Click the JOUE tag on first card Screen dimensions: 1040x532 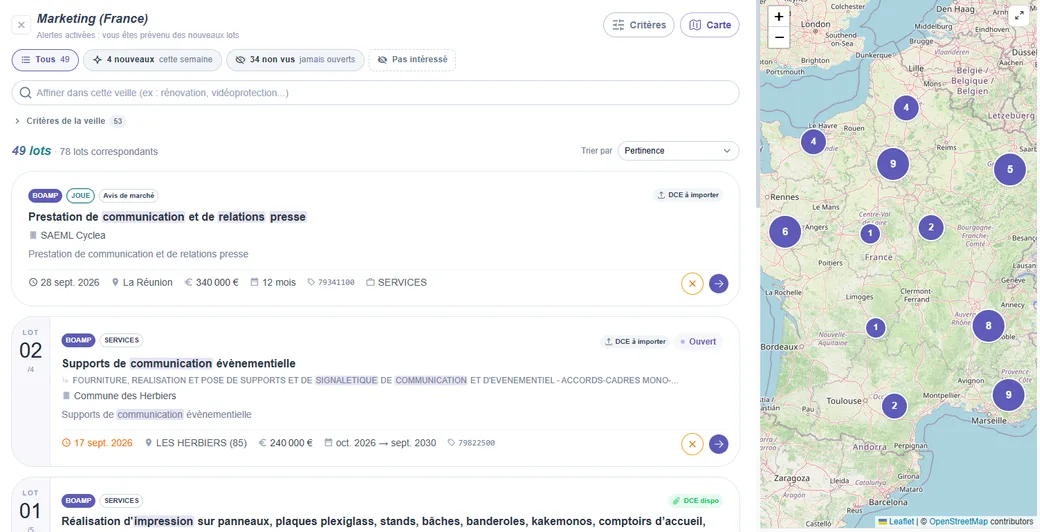[x=80, y=196]
